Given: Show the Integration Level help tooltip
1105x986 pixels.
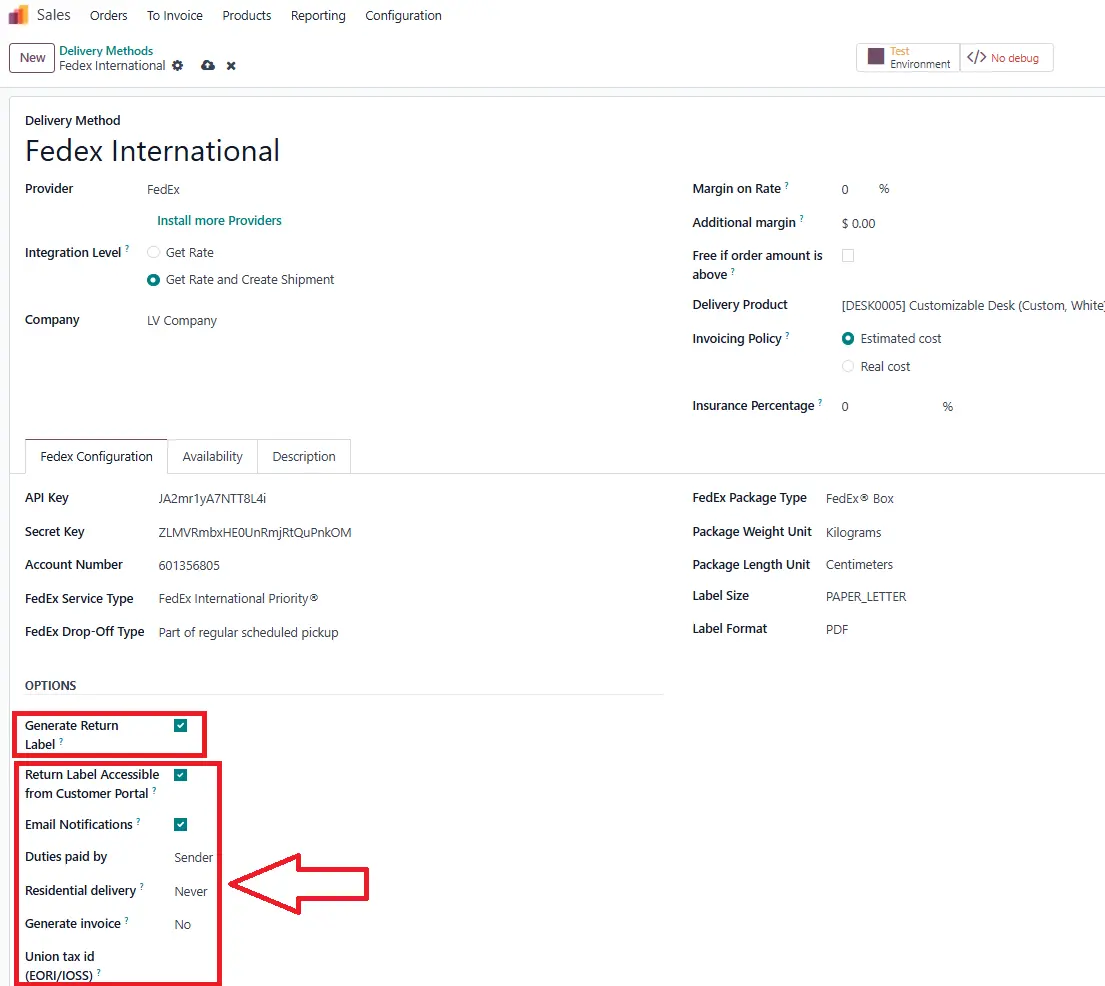Looking at the screenshot, I should tap(127, 248).
